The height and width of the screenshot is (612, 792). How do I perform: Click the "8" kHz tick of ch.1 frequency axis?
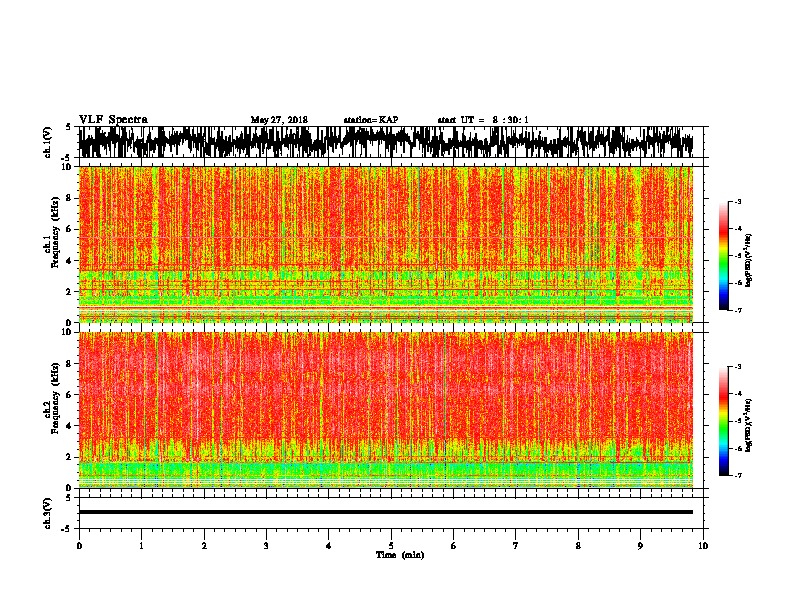(68, 198)
